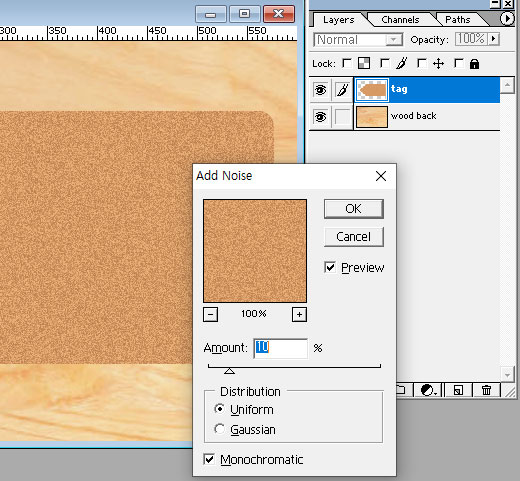Zoom out the noise preview
Screen dimensions: 520x481
point(210,314)
